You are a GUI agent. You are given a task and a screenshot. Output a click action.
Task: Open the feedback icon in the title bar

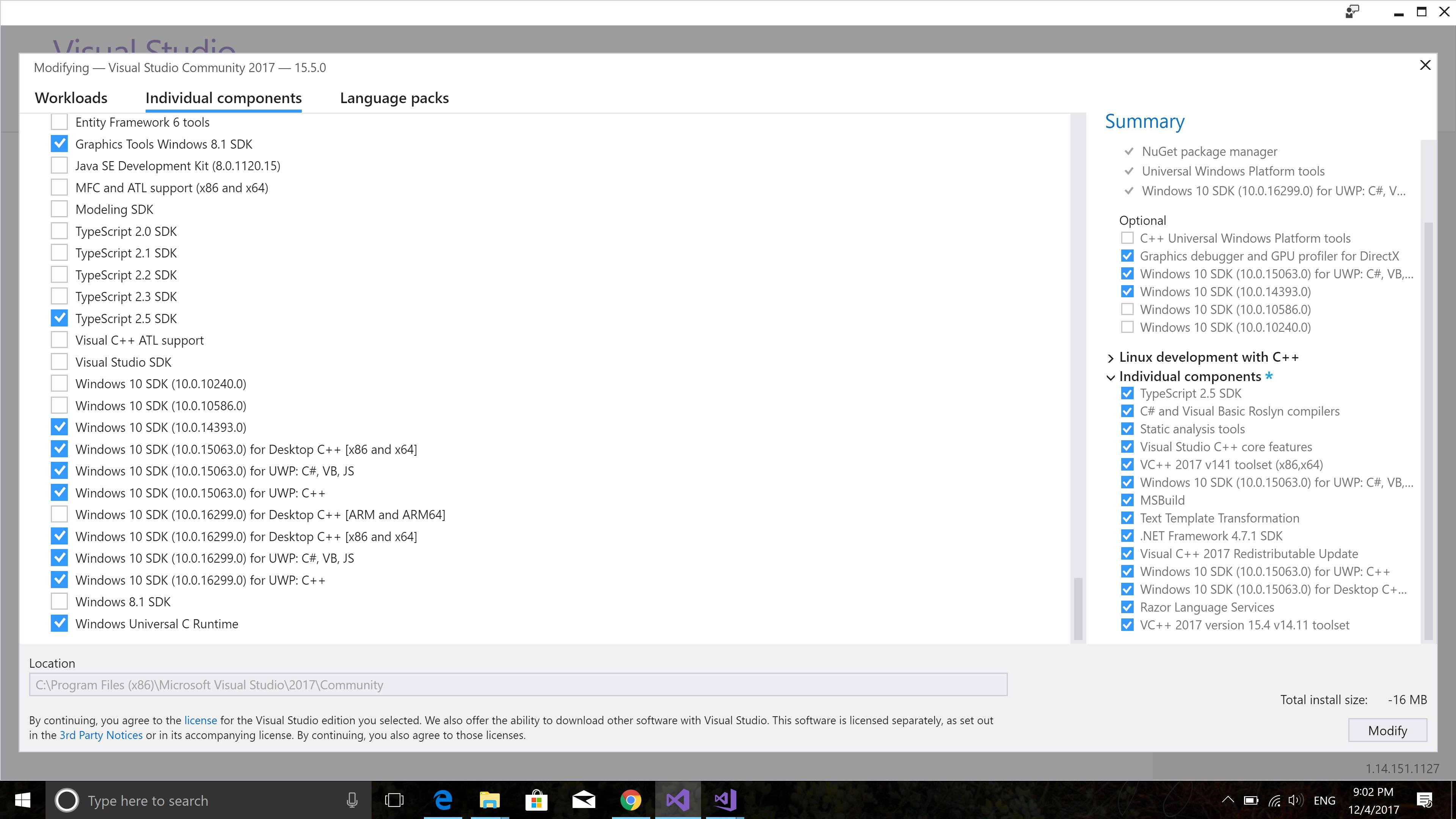point(1352,12)
